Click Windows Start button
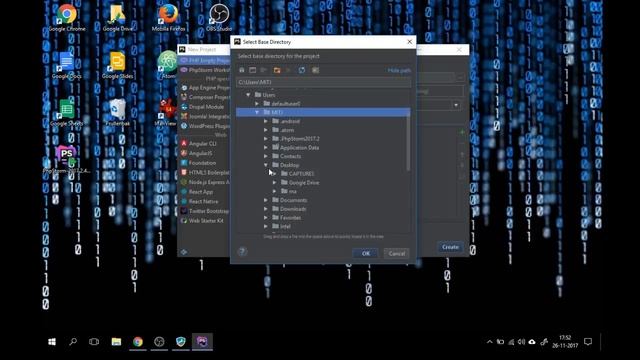Screen dimensions: 640x360 tap(52, 342)
